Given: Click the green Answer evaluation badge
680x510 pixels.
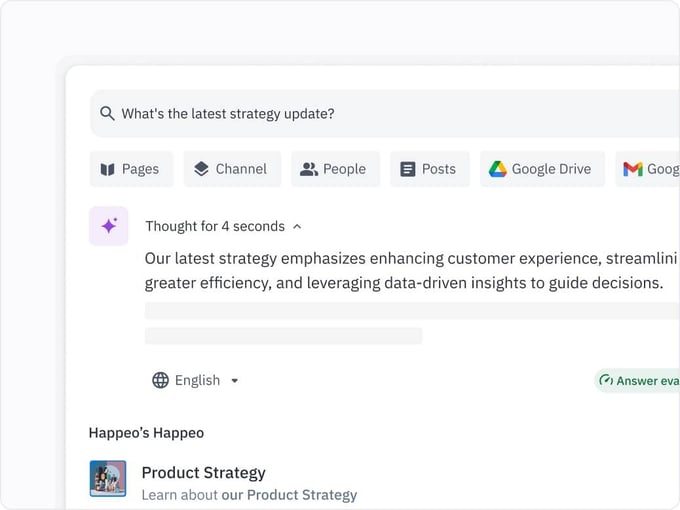Looking at the screenshot, I should point(640,380).
